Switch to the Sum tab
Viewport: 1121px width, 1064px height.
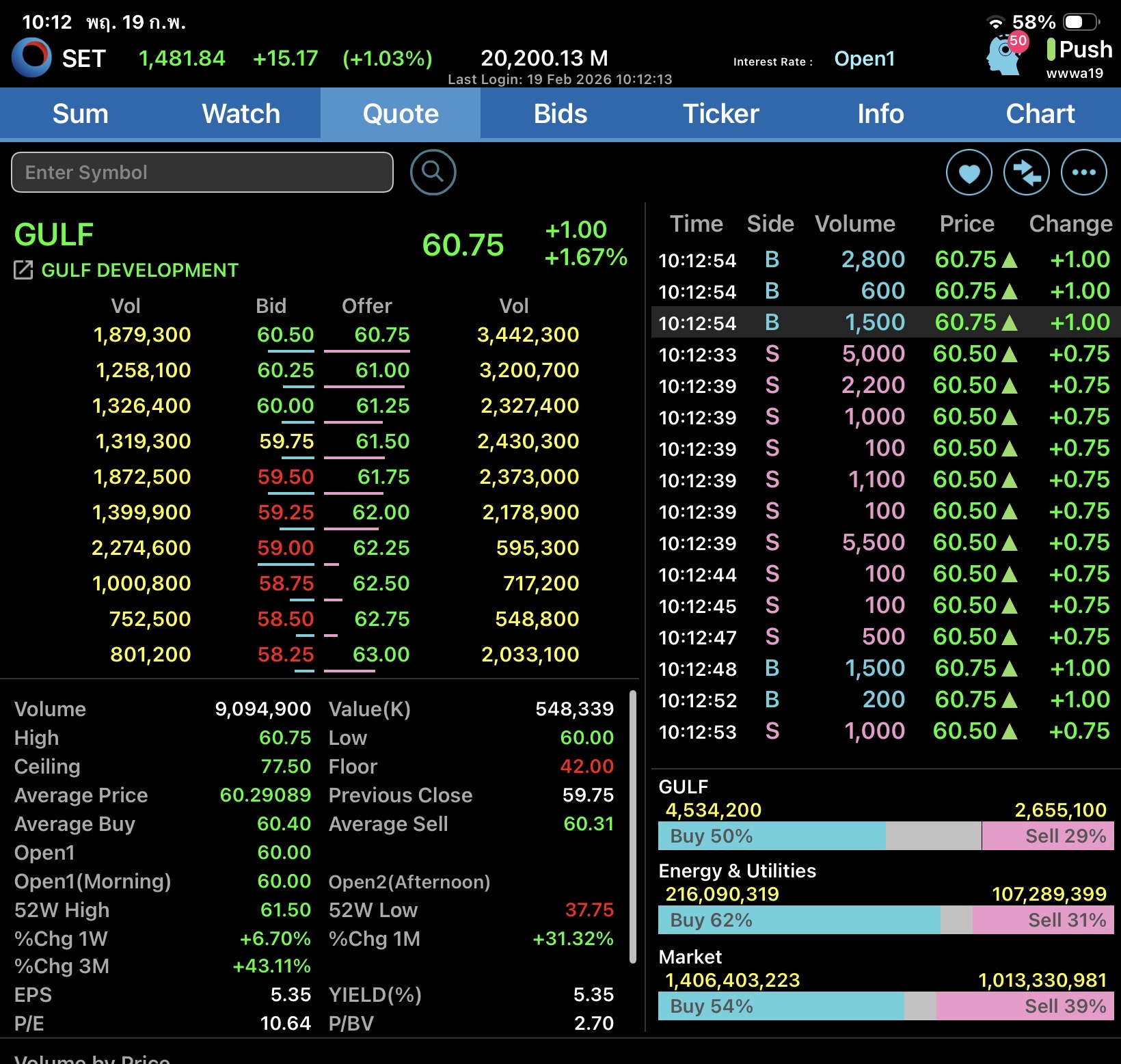click(80, 113)
